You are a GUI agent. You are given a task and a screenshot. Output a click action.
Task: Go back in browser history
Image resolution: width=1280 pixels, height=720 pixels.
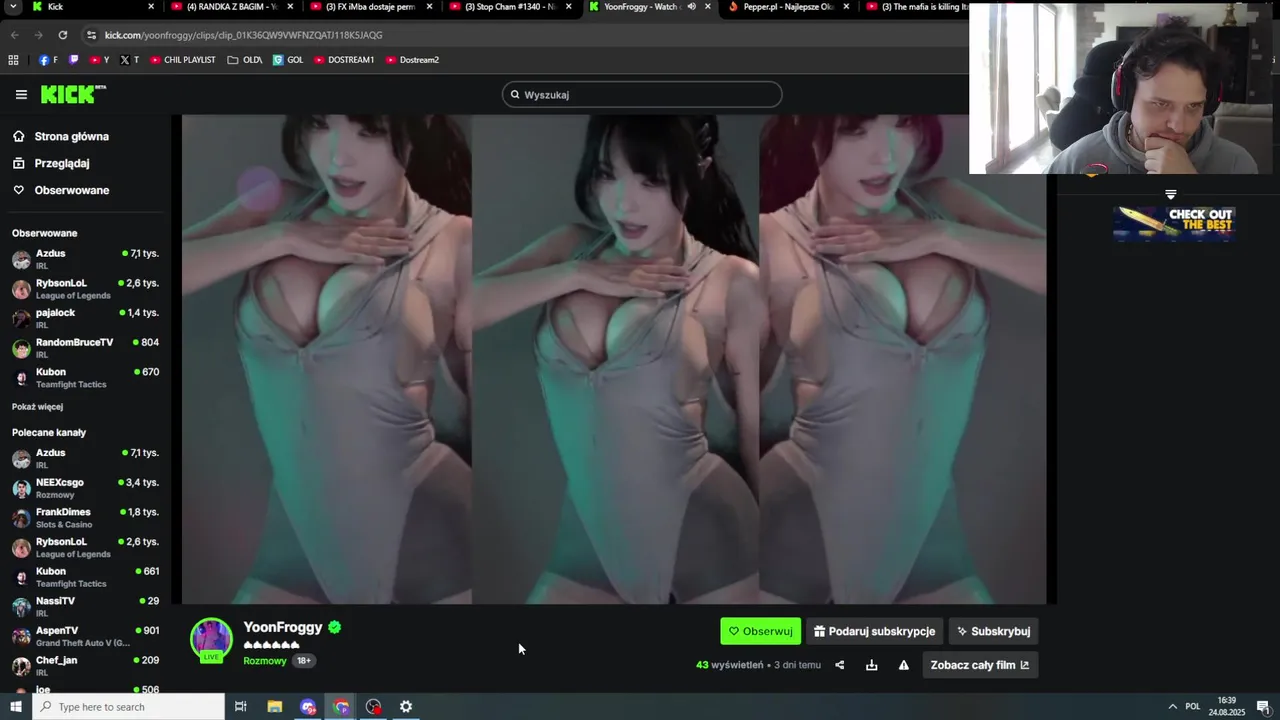click(x=15, y=35)
